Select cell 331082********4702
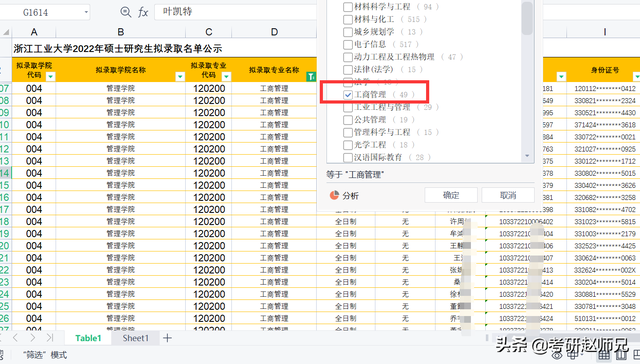This screenshot has width=640, height=364. click(605, 209)
